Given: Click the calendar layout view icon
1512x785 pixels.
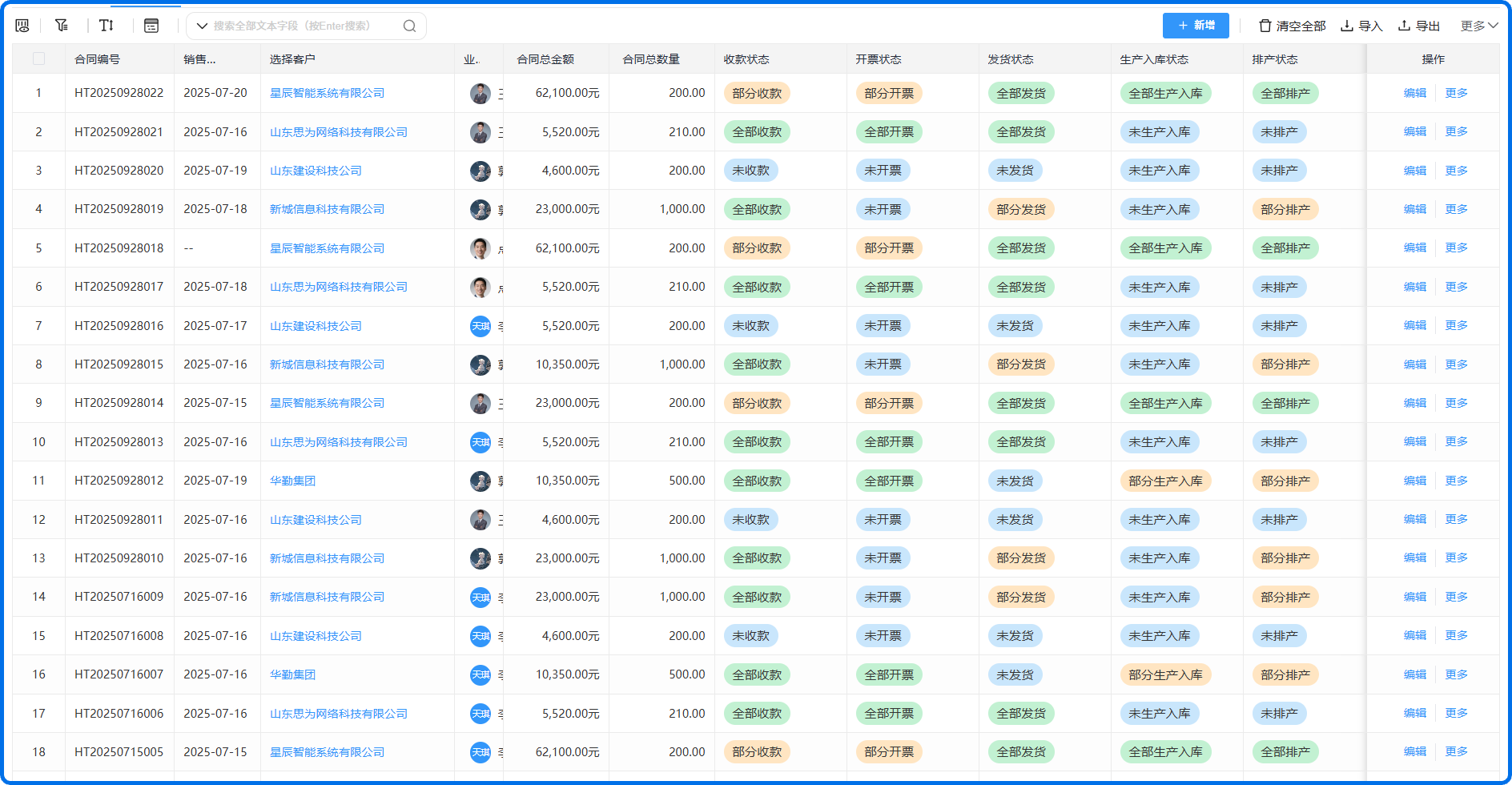Looking at the screenshot, I should pos(151,26).
